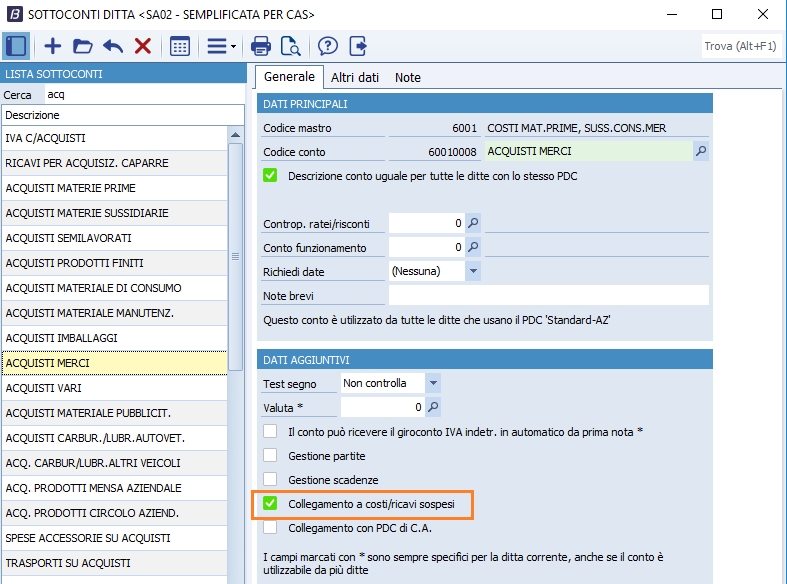The height and width of the screenshot is (584, 787).
Task: Toggle the Gestione scadenze checkbox
Action: [270, 480]
